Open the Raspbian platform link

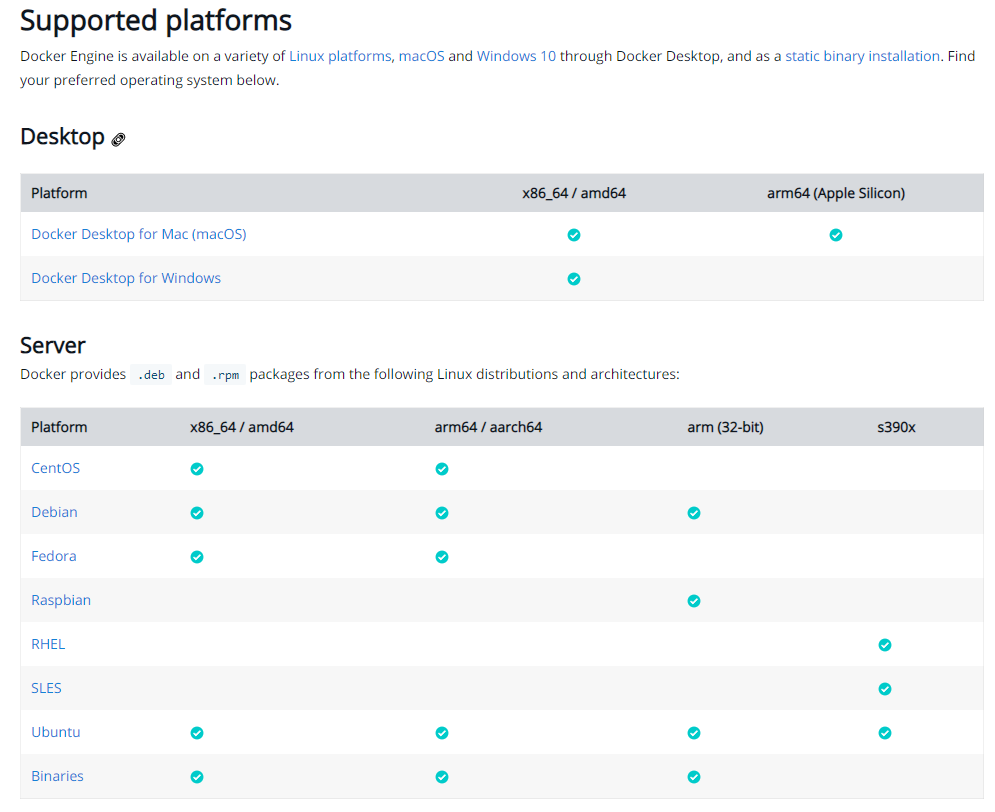click(61, 600)
